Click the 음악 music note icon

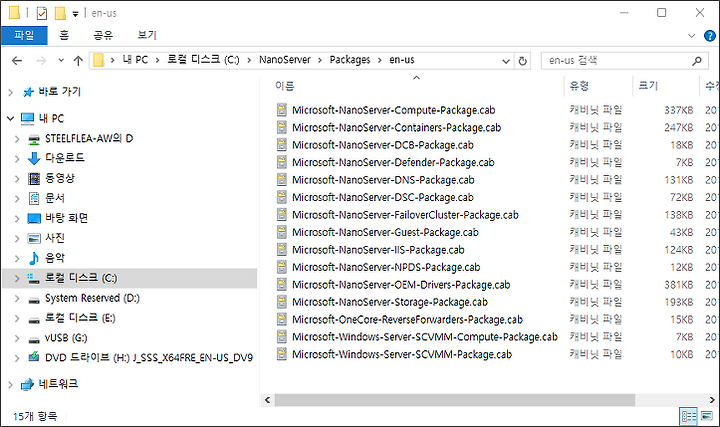[34, 258]
